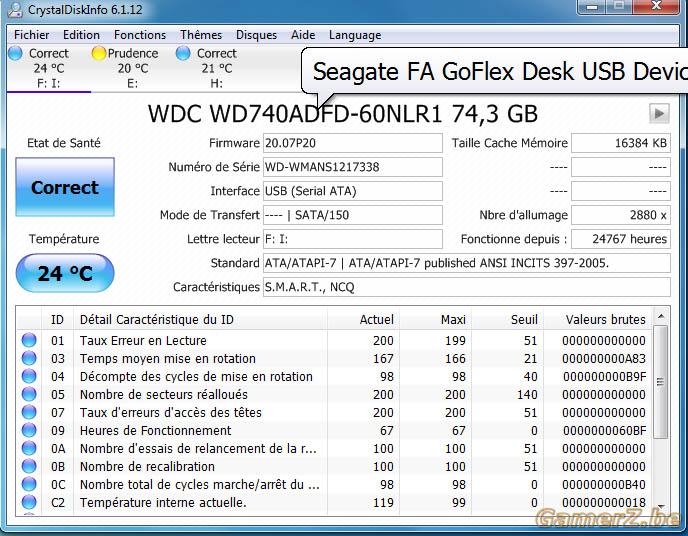Click the status orb for attribute 0B
Screen dimensions: 688x536
(29, 466)
